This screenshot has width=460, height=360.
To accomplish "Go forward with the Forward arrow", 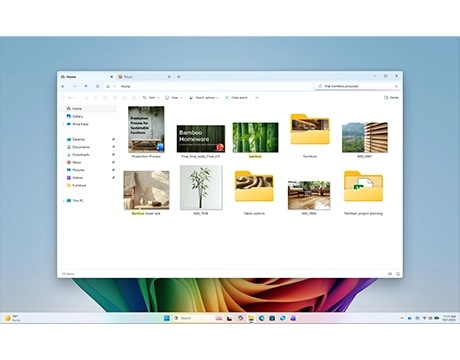I will [x=75, y=86].
